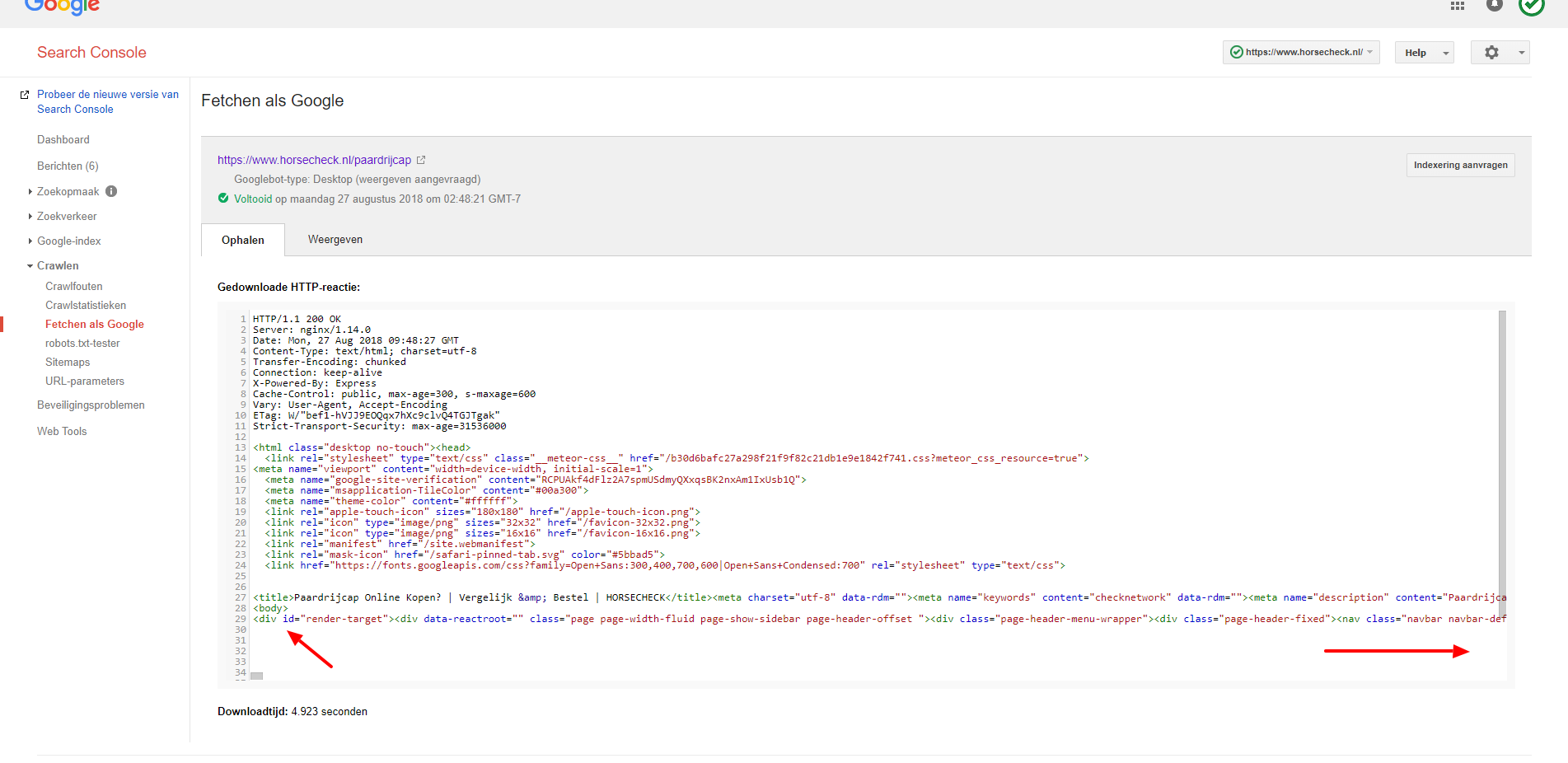The image size is (1568, 763).
Task: Open robots.txt-tester in sidebar
Action: pos(82,343)
